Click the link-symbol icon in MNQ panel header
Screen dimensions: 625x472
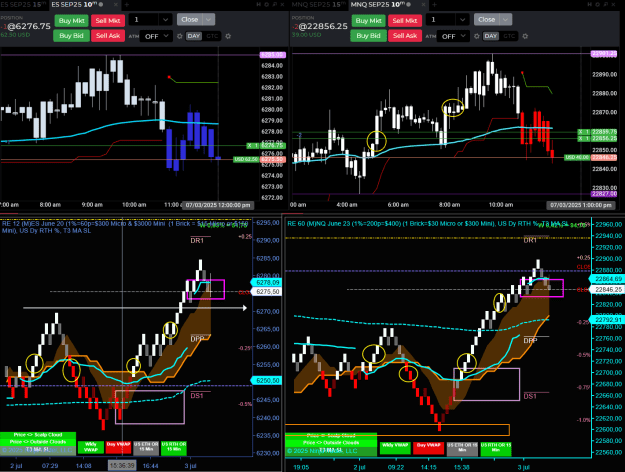[590, 4]
